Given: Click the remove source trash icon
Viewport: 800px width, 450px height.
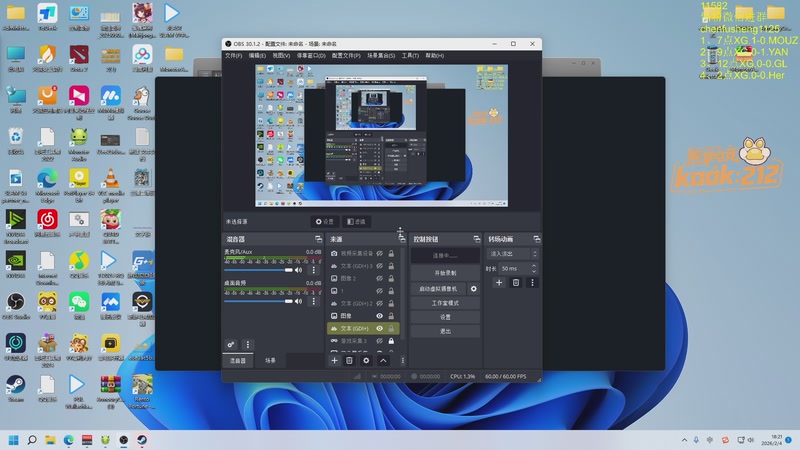Looking at the screenshot, I should click(349, 360).
